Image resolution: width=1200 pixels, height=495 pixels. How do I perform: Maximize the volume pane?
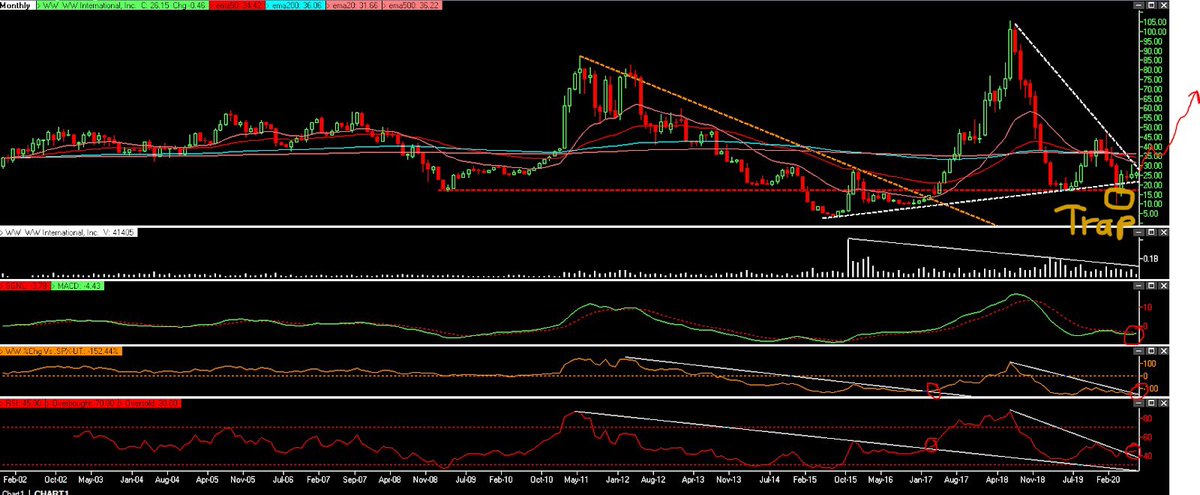(1151, 232)
